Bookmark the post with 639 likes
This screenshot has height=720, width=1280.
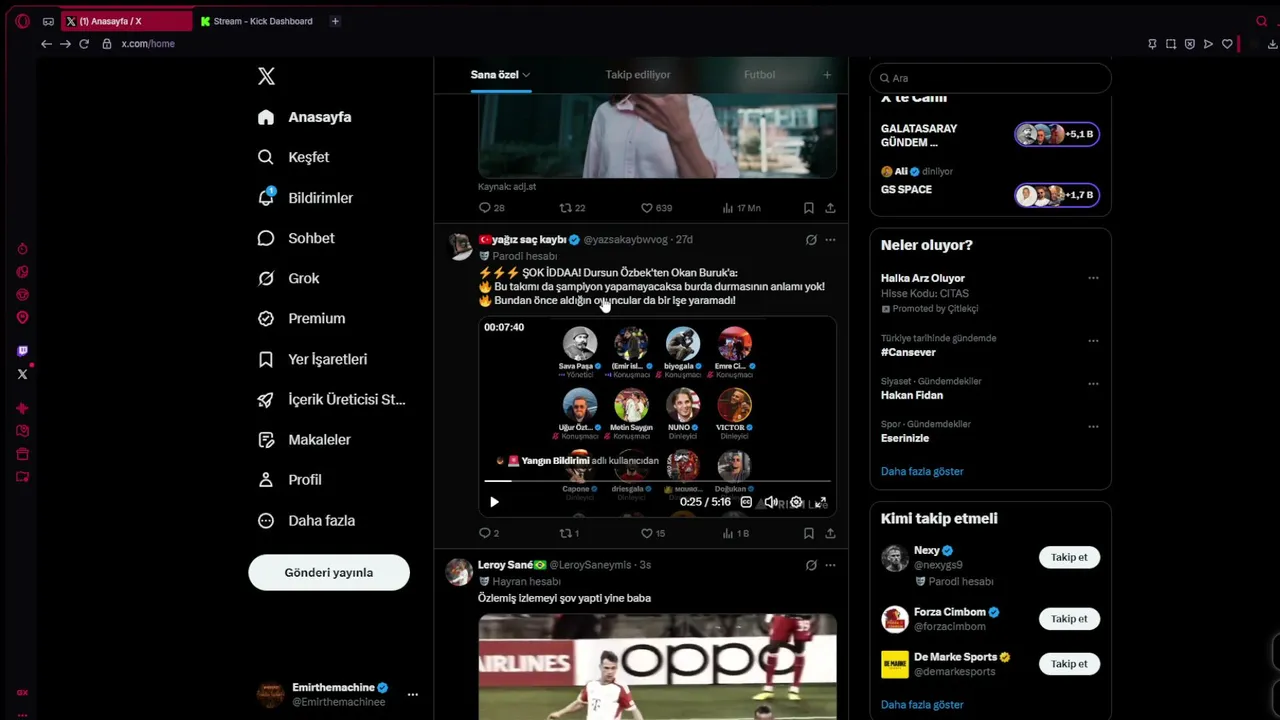coord(808,208)
